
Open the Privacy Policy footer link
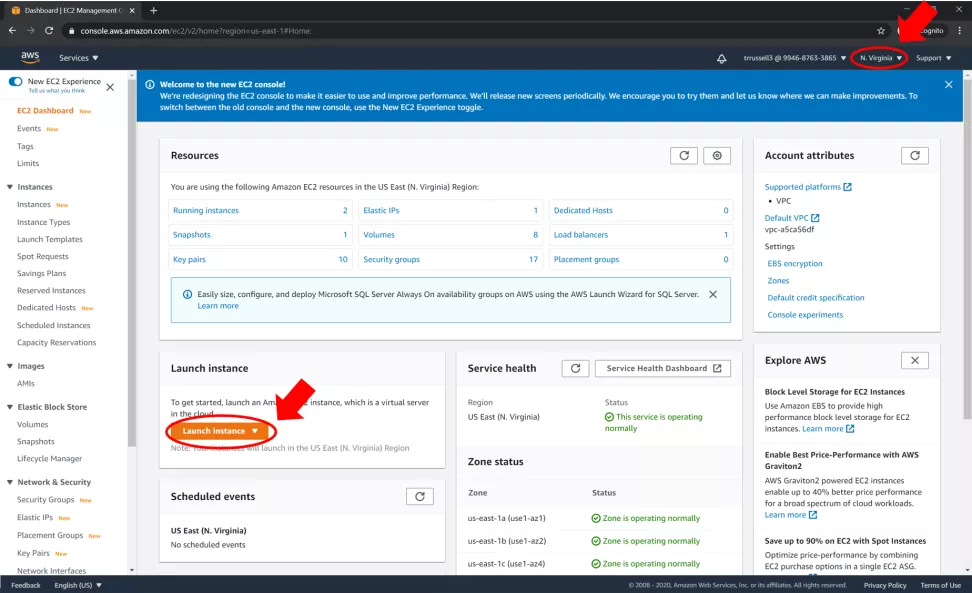pos(885,585)
